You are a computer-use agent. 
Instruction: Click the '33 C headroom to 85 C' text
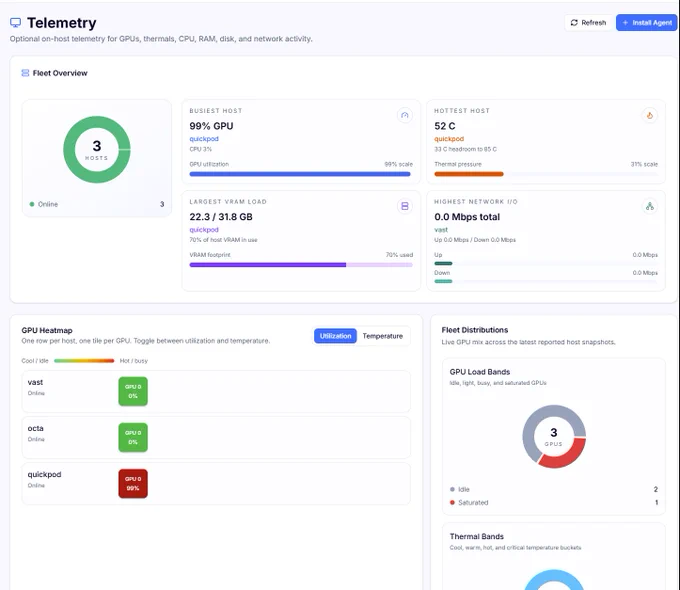point(465,149)
